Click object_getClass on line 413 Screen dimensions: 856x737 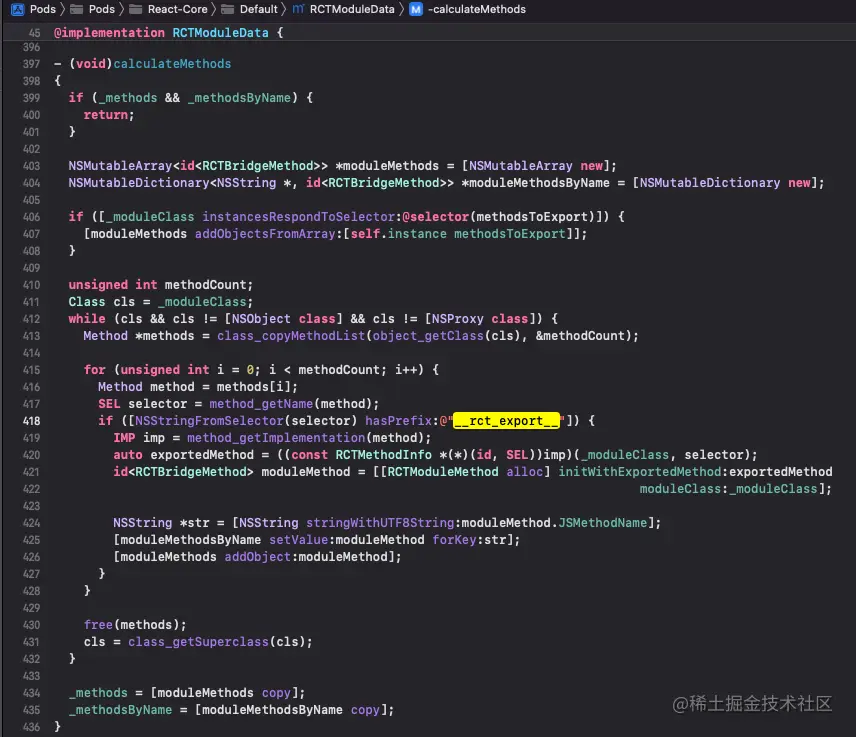tap(428, 336)
